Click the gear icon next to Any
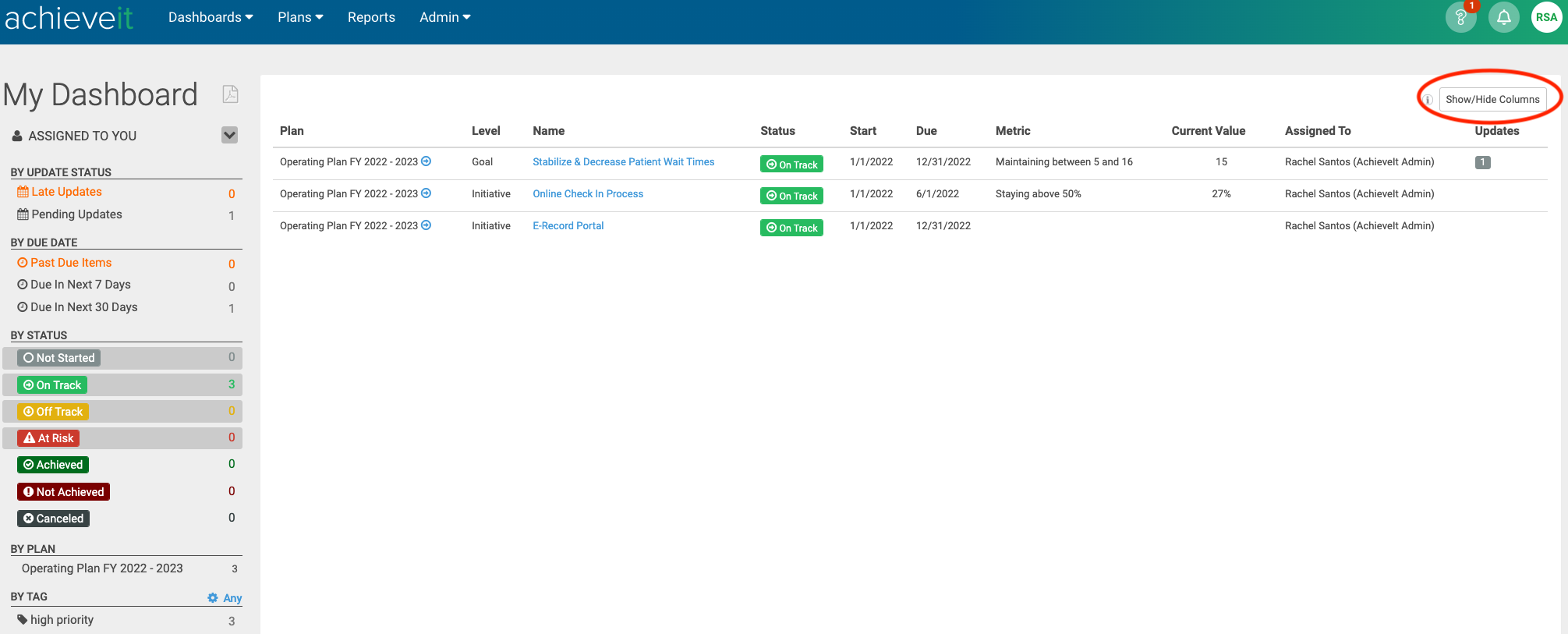1568x634 pixels. pos(213,598)
